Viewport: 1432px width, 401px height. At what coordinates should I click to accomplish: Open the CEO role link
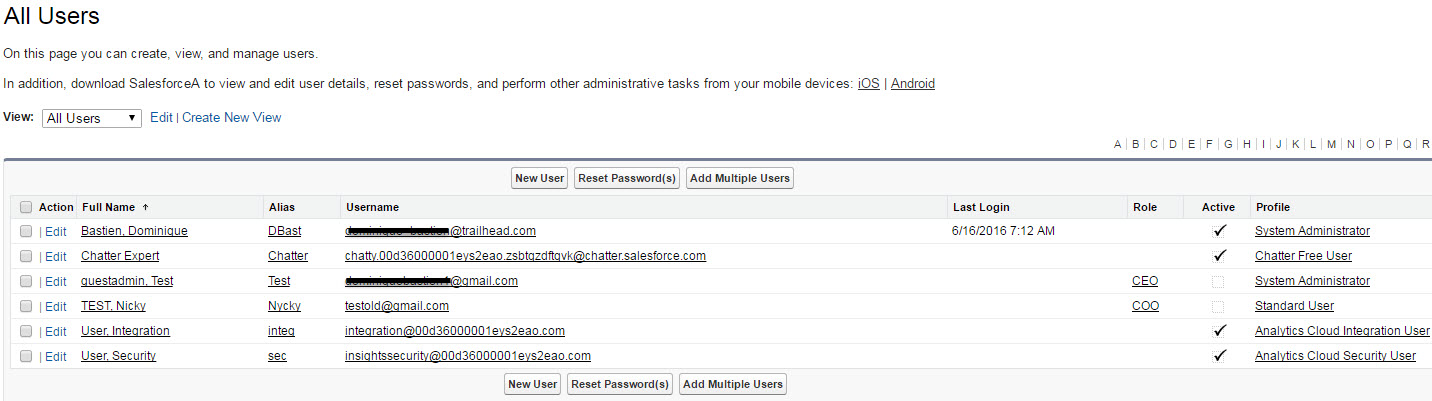click(1145, 281)
